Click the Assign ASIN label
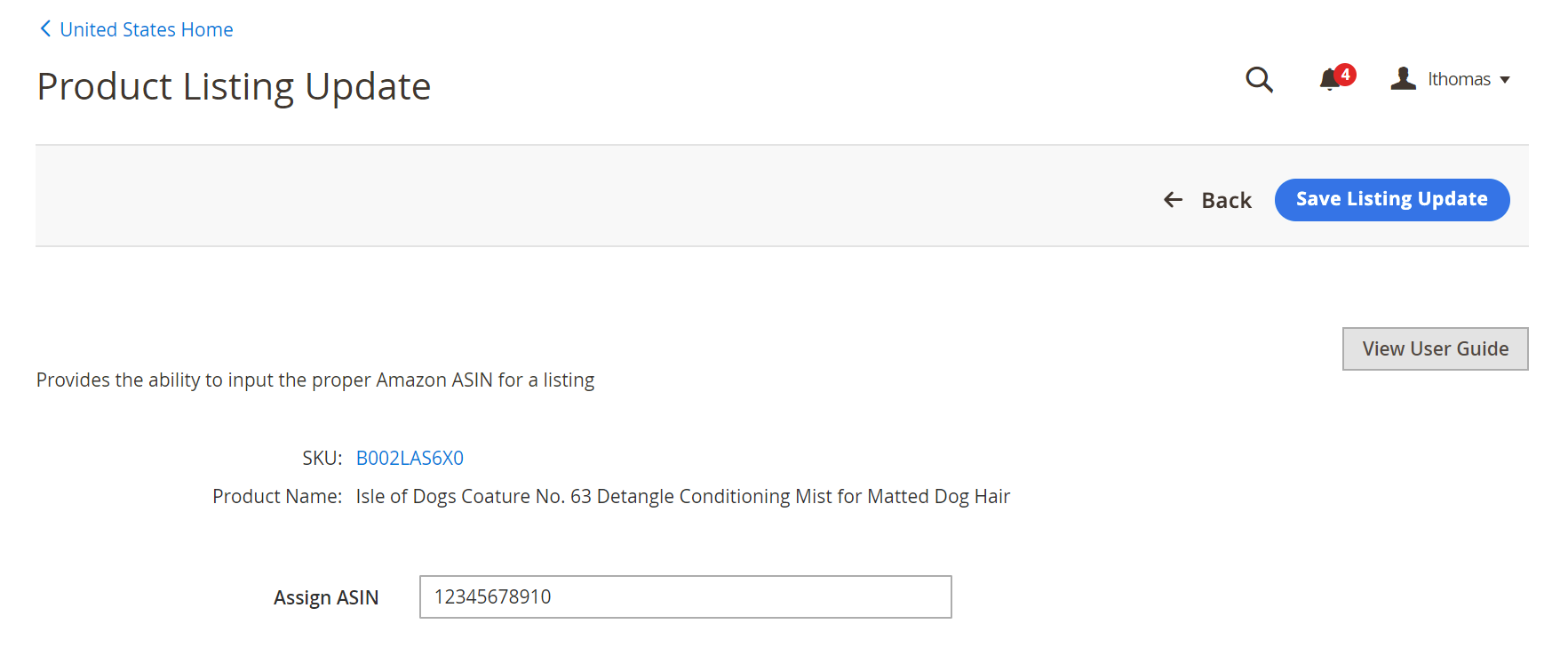1568x672 pixels. pos(326,597)
